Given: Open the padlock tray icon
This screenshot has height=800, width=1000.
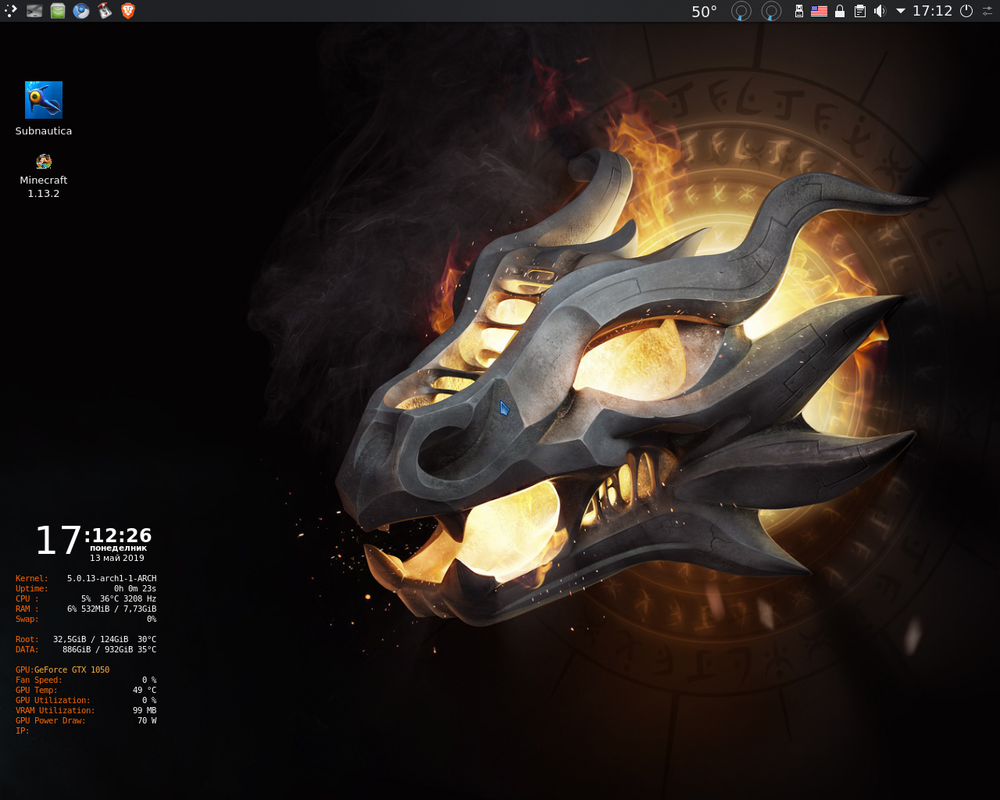Looking at the screenshot, I should [840, 11].
